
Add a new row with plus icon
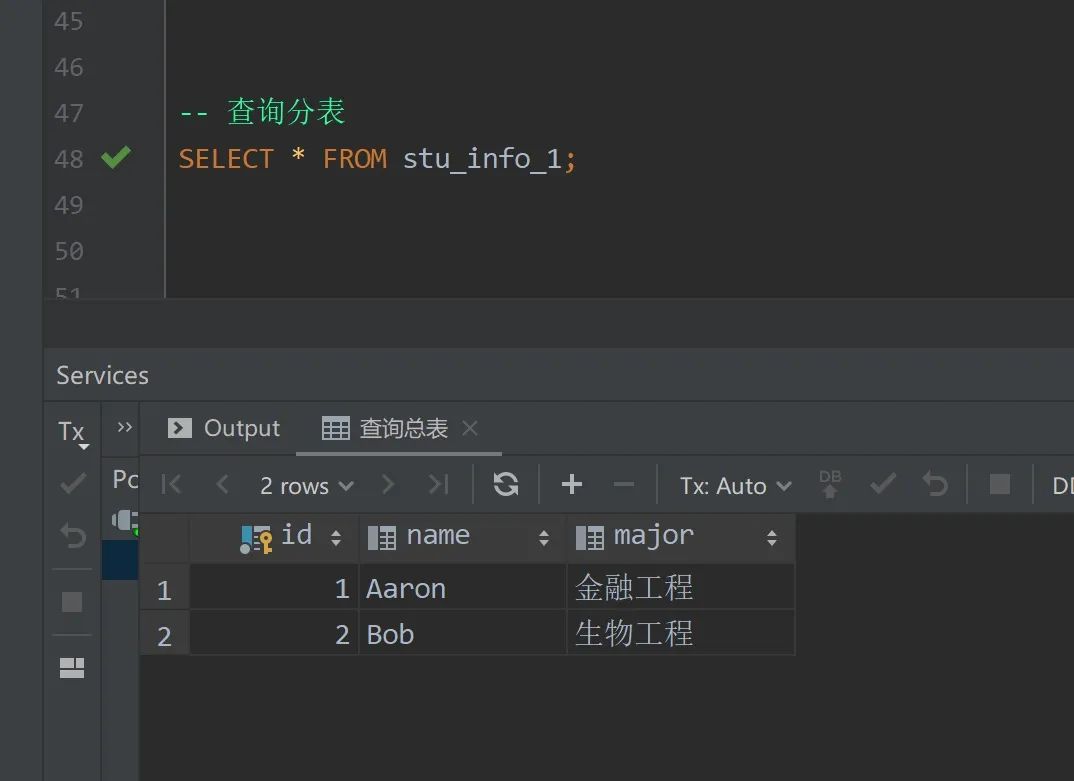coord(571,484)
